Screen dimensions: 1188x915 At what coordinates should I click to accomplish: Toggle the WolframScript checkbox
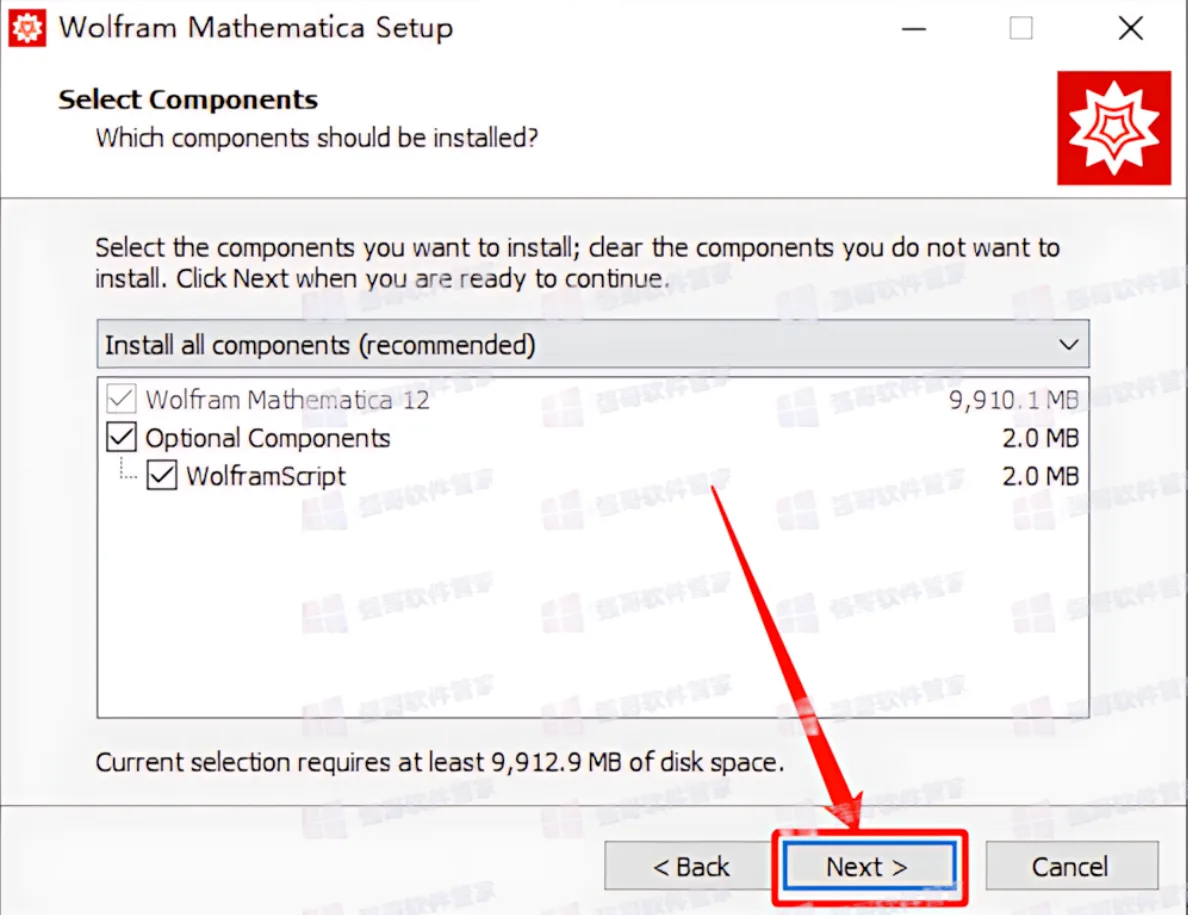pyautogui.click(x=161, y=475)
